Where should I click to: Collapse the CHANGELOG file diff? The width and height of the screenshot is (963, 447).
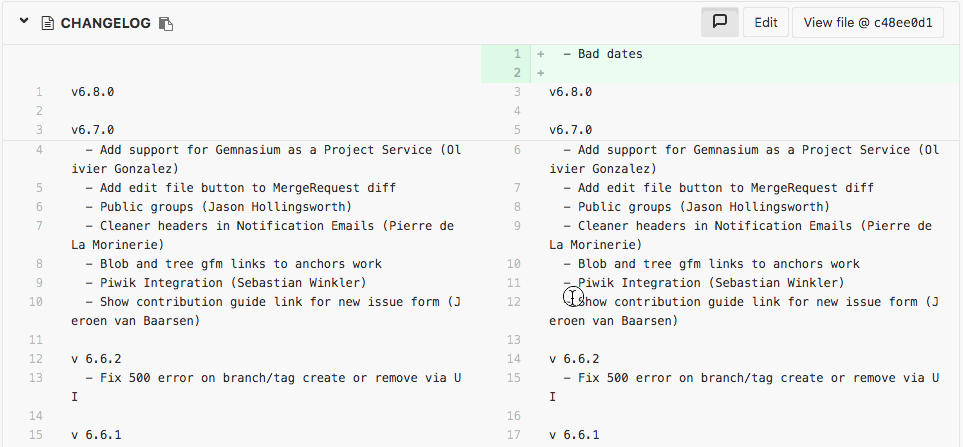24,21
